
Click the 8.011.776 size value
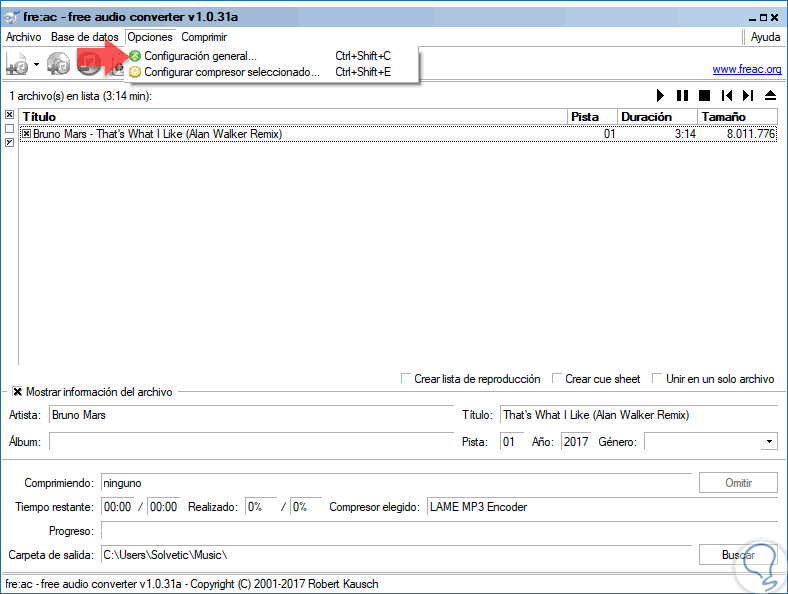click(751, 134)
